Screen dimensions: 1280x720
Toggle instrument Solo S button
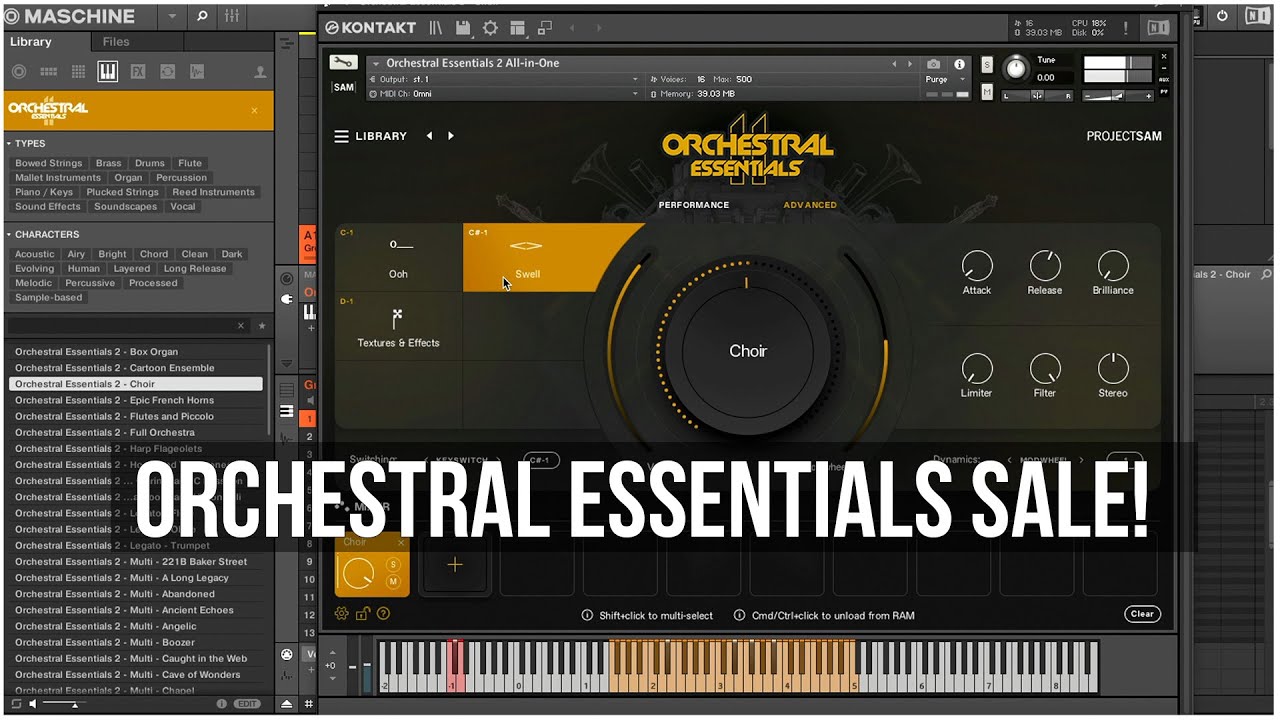pyautogui.click(x=987, y=65)
